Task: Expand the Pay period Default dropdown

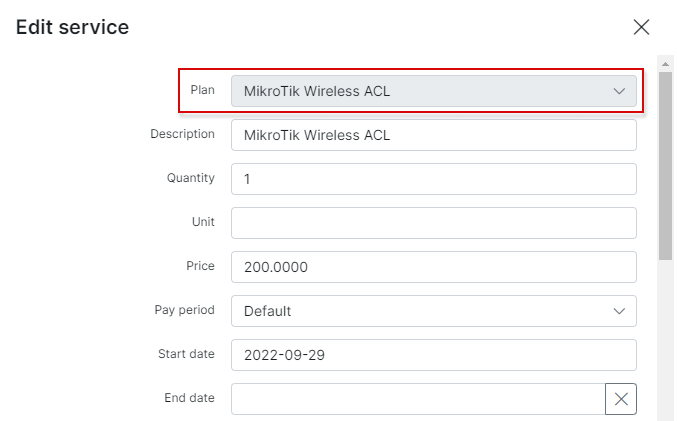Action: tap(433, 311)
